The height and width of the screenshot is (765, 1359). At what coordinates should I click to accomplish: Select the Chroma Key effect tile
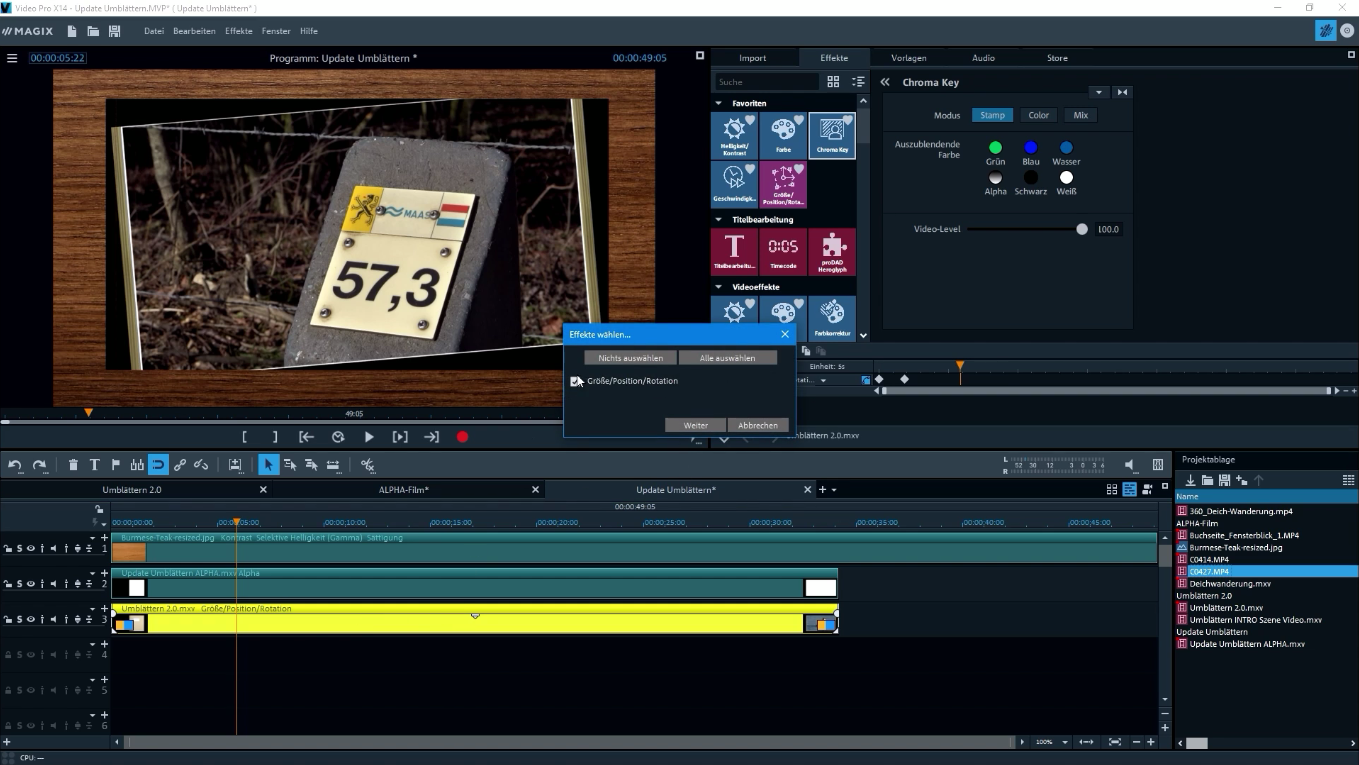832,135
